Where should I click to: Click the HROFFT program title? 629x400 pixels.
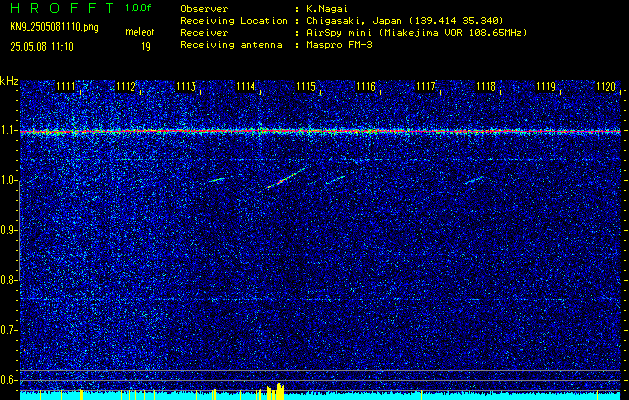[62, 8]
